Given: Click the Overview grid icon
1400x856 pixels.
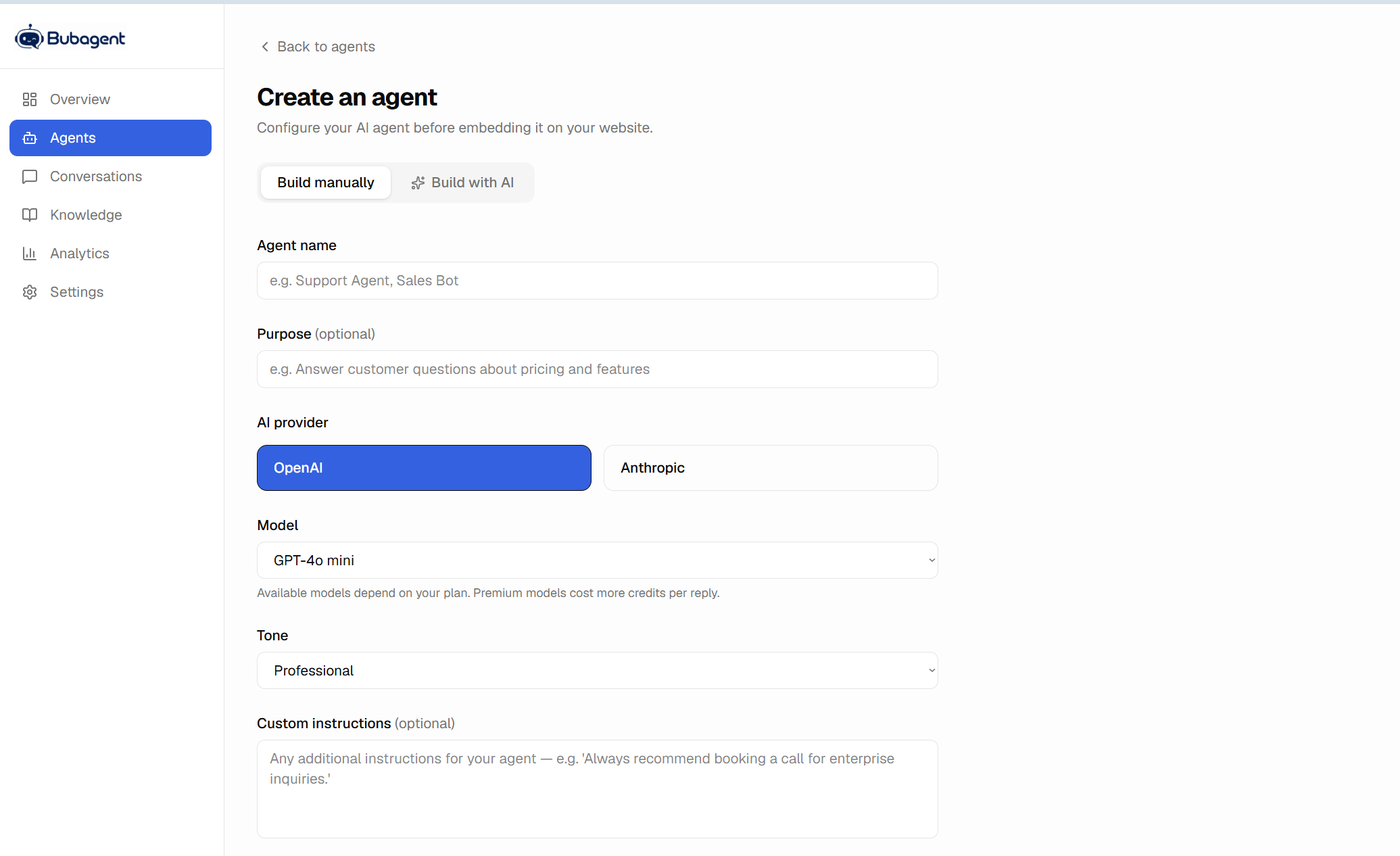Looking at the screenshot, I should pos(30,99).
